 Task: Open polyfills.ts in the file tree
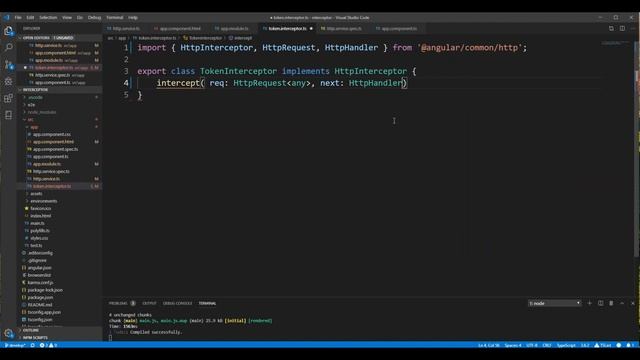point(40,231)
